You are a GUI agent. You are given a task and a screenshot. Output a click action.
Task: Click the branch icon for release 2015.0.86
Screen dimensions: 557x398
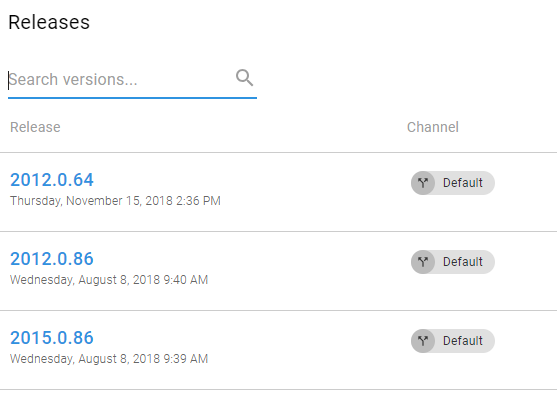(423, 341)
